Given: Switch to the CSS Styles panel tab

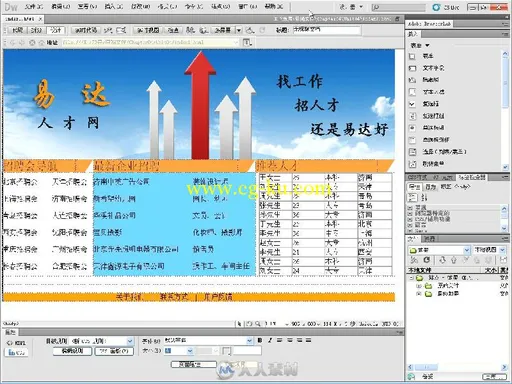Looking at the screenshot, I should pos(417,177).
